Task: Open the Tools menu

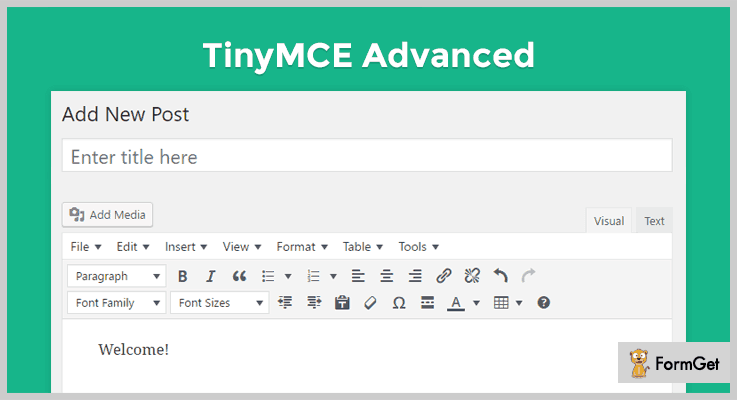Action: (418, 247)
